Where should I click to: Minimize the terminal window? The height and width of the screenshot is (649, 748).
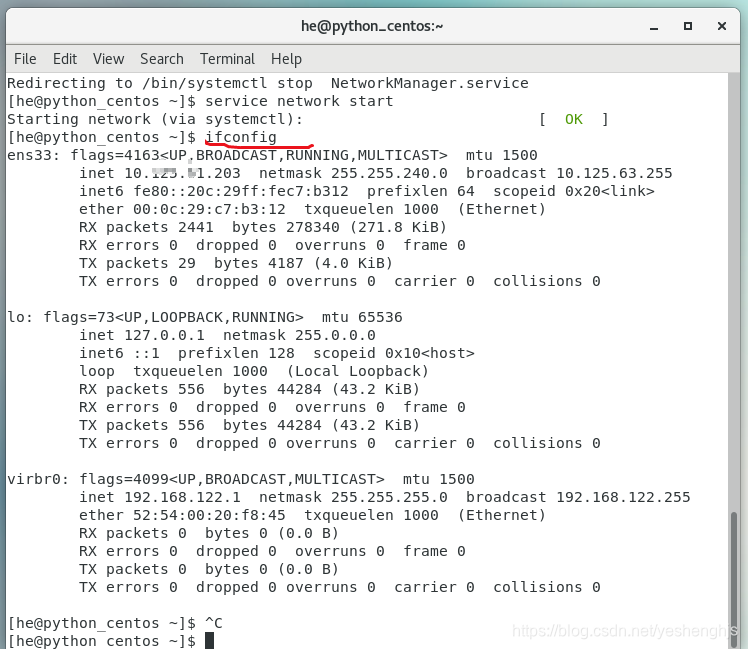[x=654, y=27]
